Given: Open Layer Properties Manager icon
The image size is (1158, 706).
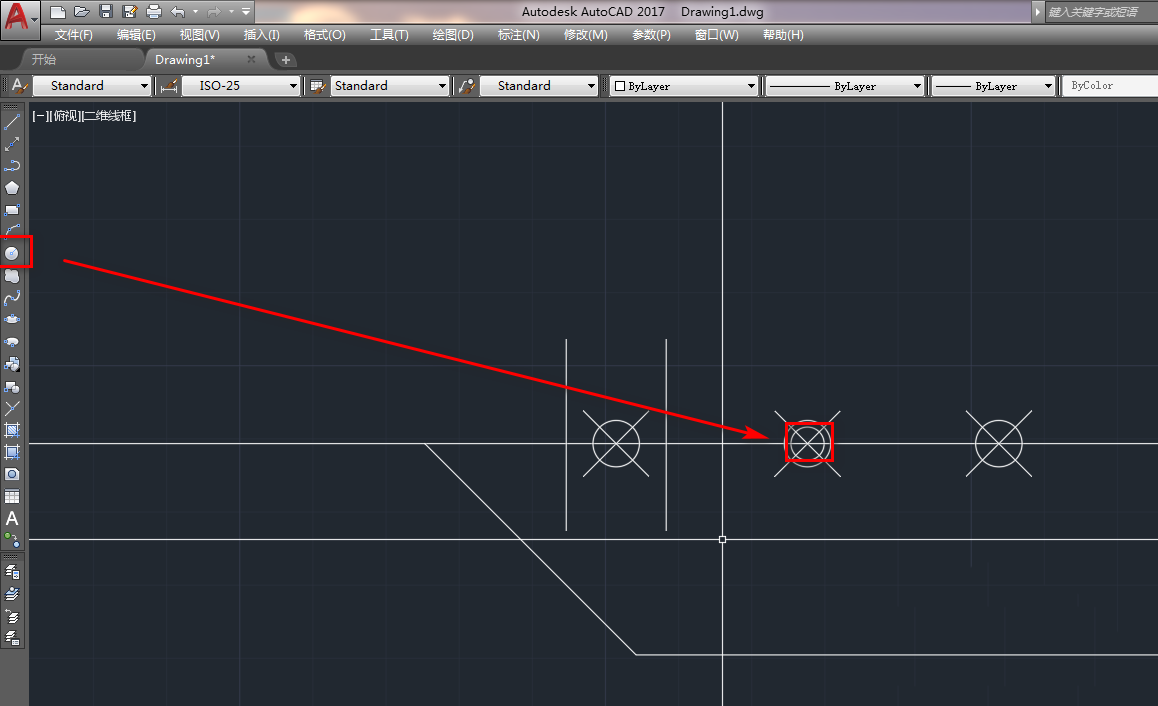Looking at the screenshot, I should (12, 572).
